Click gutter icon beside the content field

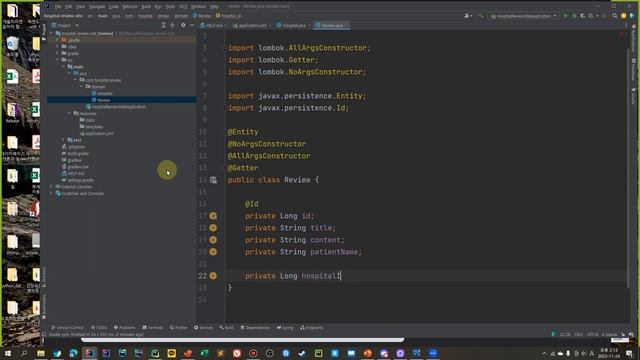pos(213,240)
